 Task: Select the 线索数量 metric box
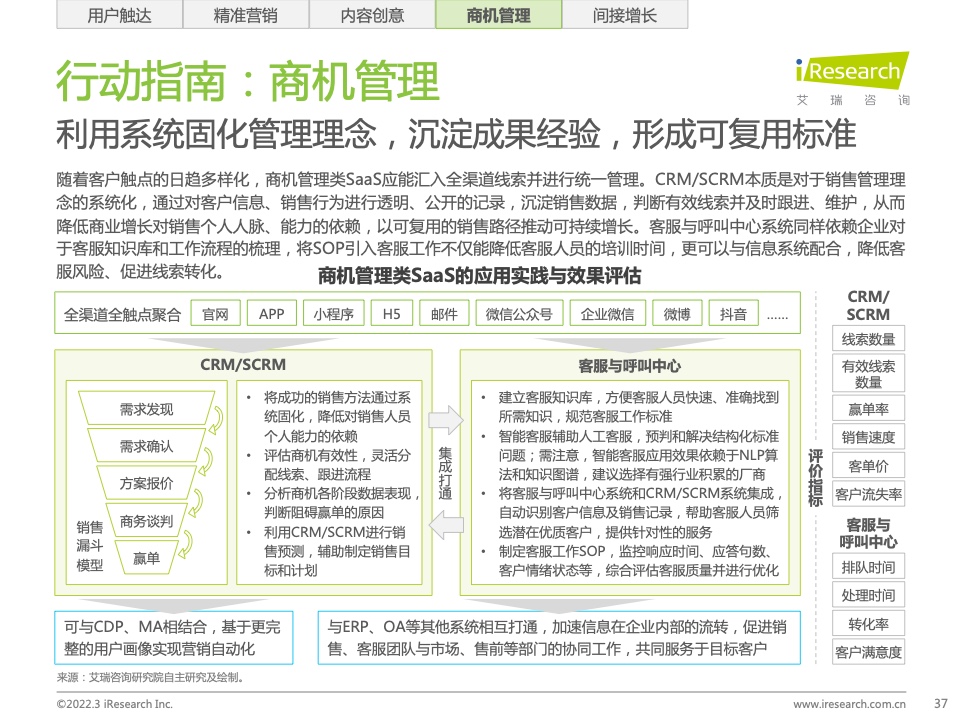(x=868, y=339)
